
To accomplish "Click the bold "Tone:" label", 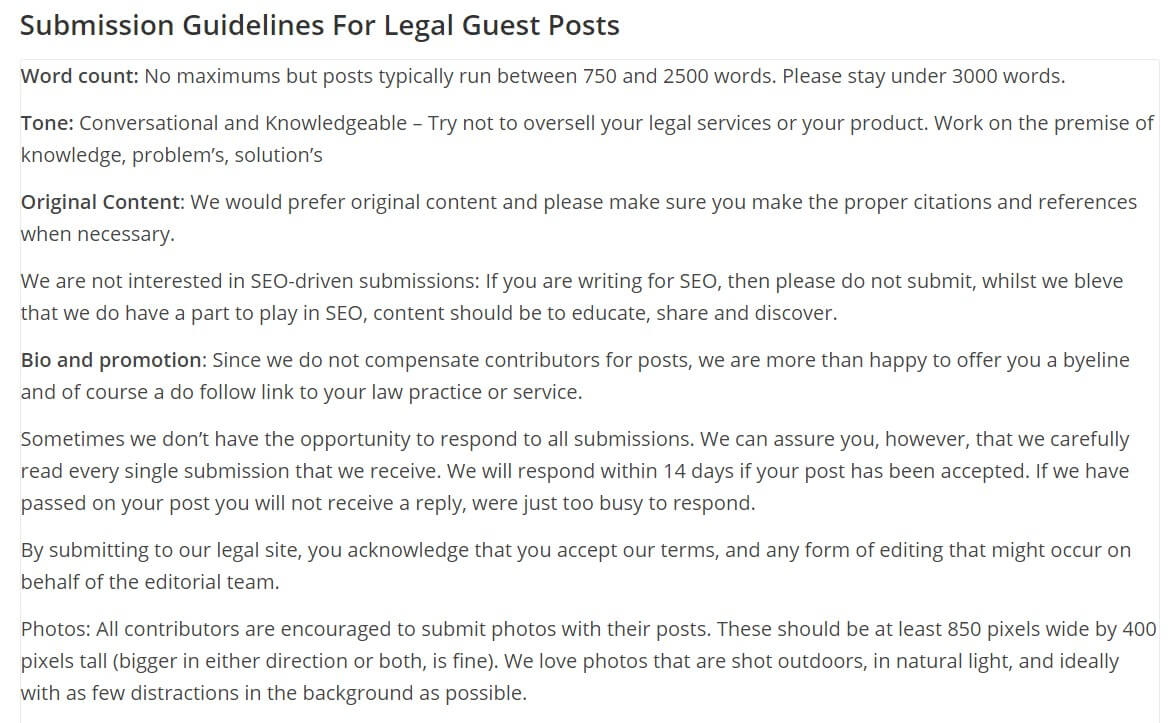I will click(x=47, y=123).
